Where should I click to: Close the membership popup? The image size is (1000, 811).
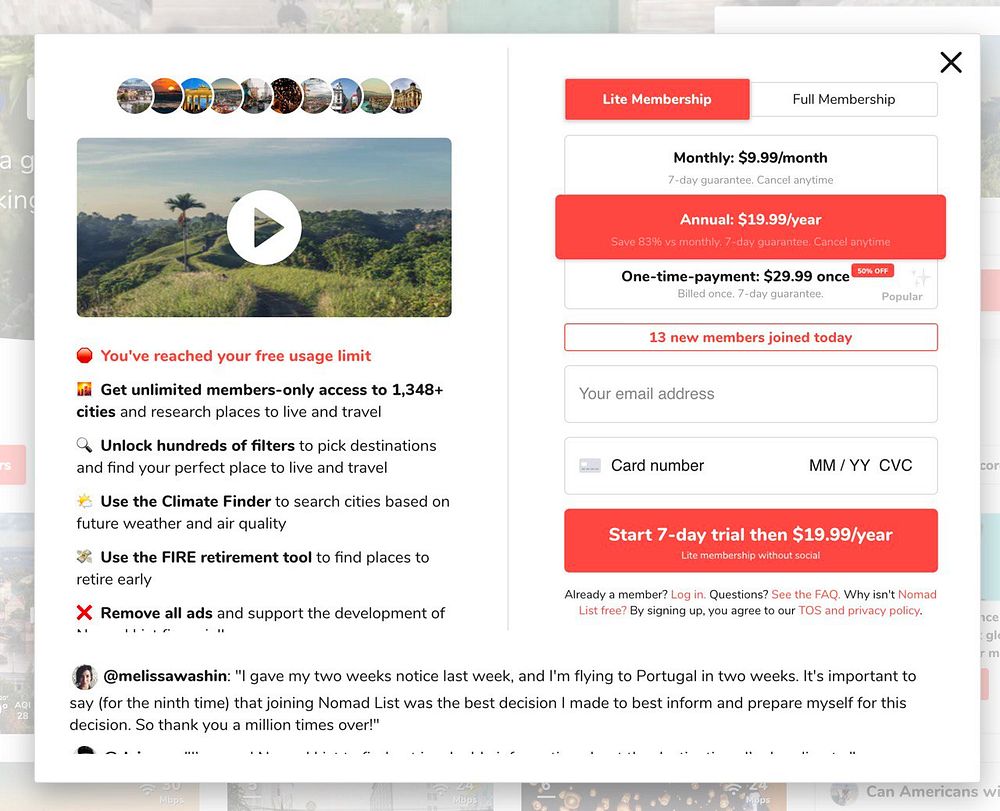tap(950, 62)
